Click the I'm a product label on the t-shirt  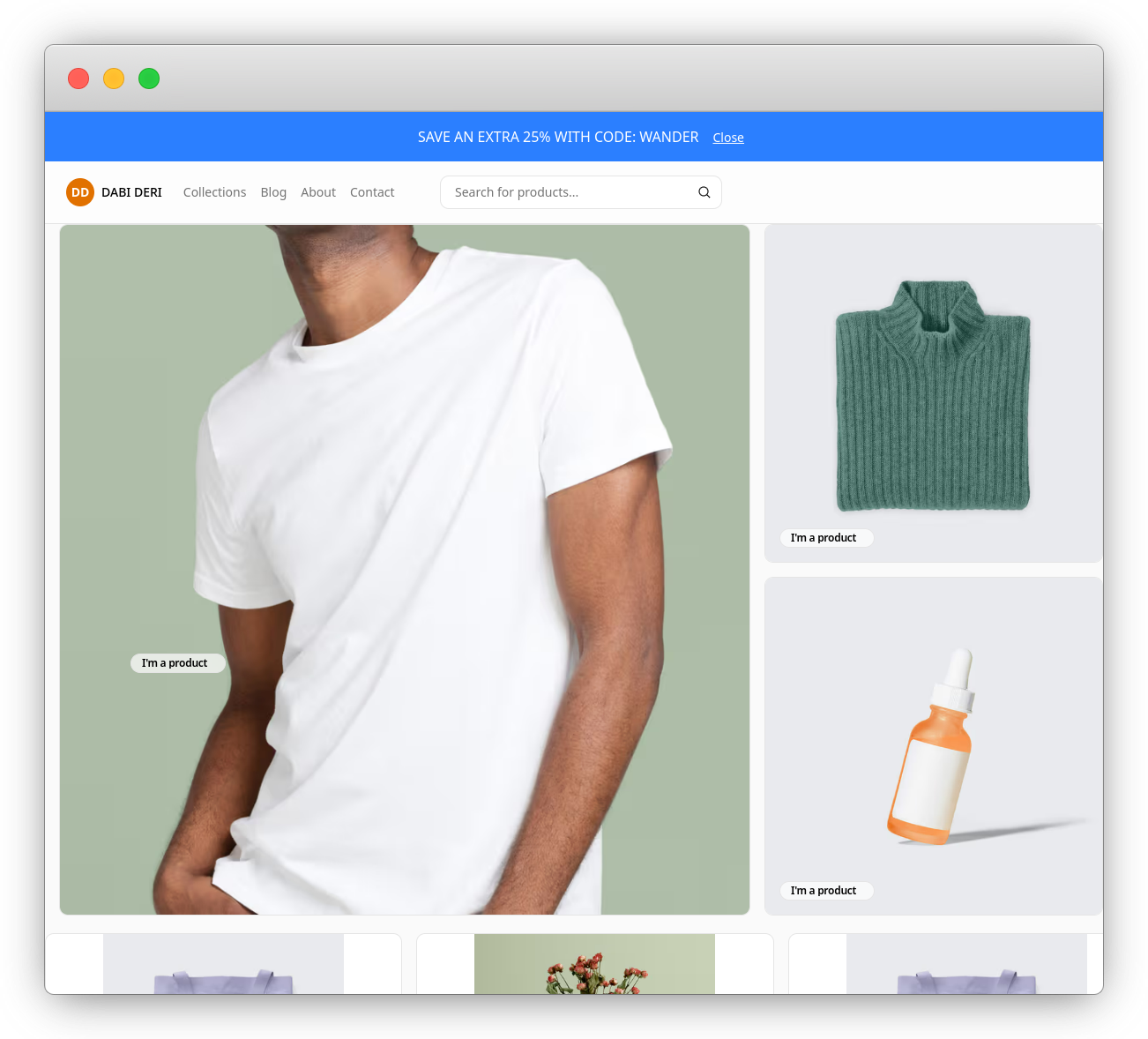(177, 662)
